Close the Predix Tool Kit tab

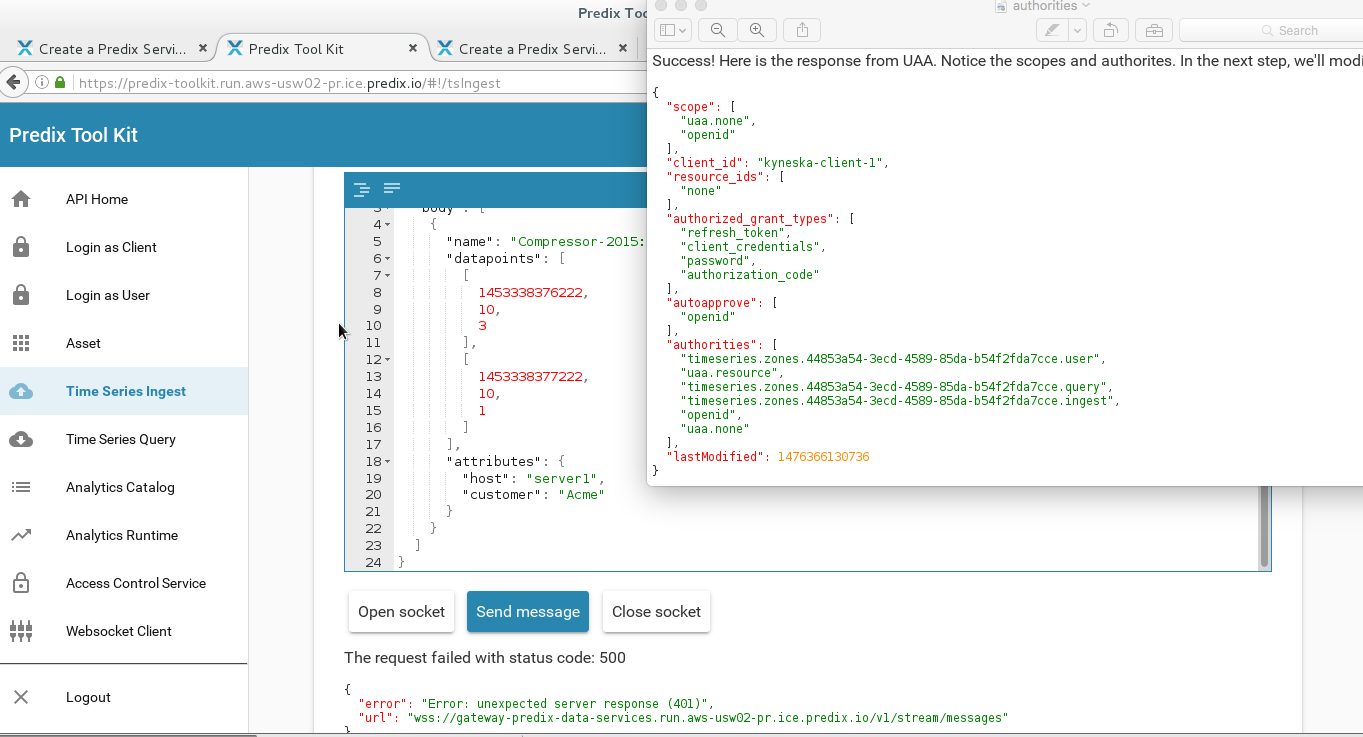click(x=414, y=48)
